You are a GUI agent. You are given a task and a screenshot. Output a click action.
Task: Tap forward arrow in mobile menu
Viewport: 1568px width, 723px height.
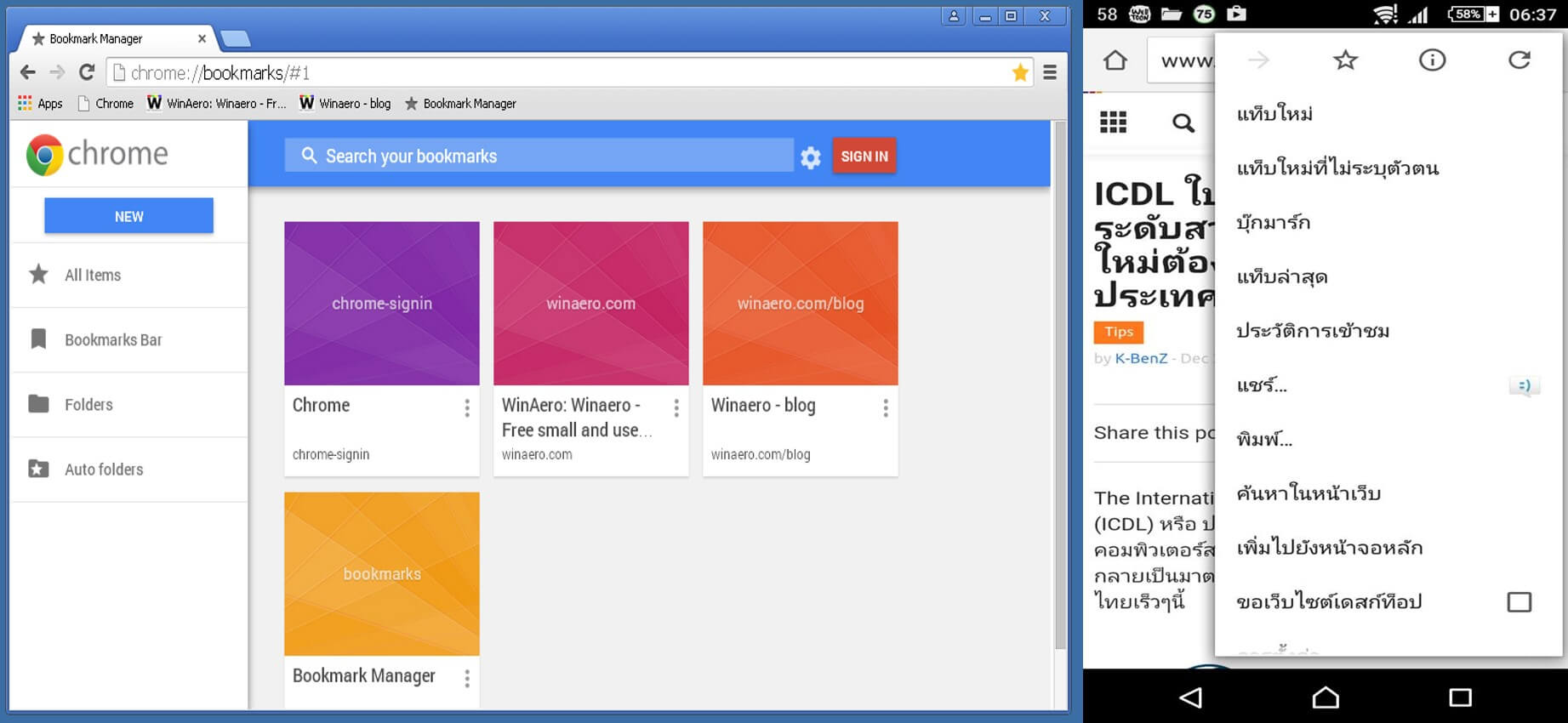coord(1258,60)
